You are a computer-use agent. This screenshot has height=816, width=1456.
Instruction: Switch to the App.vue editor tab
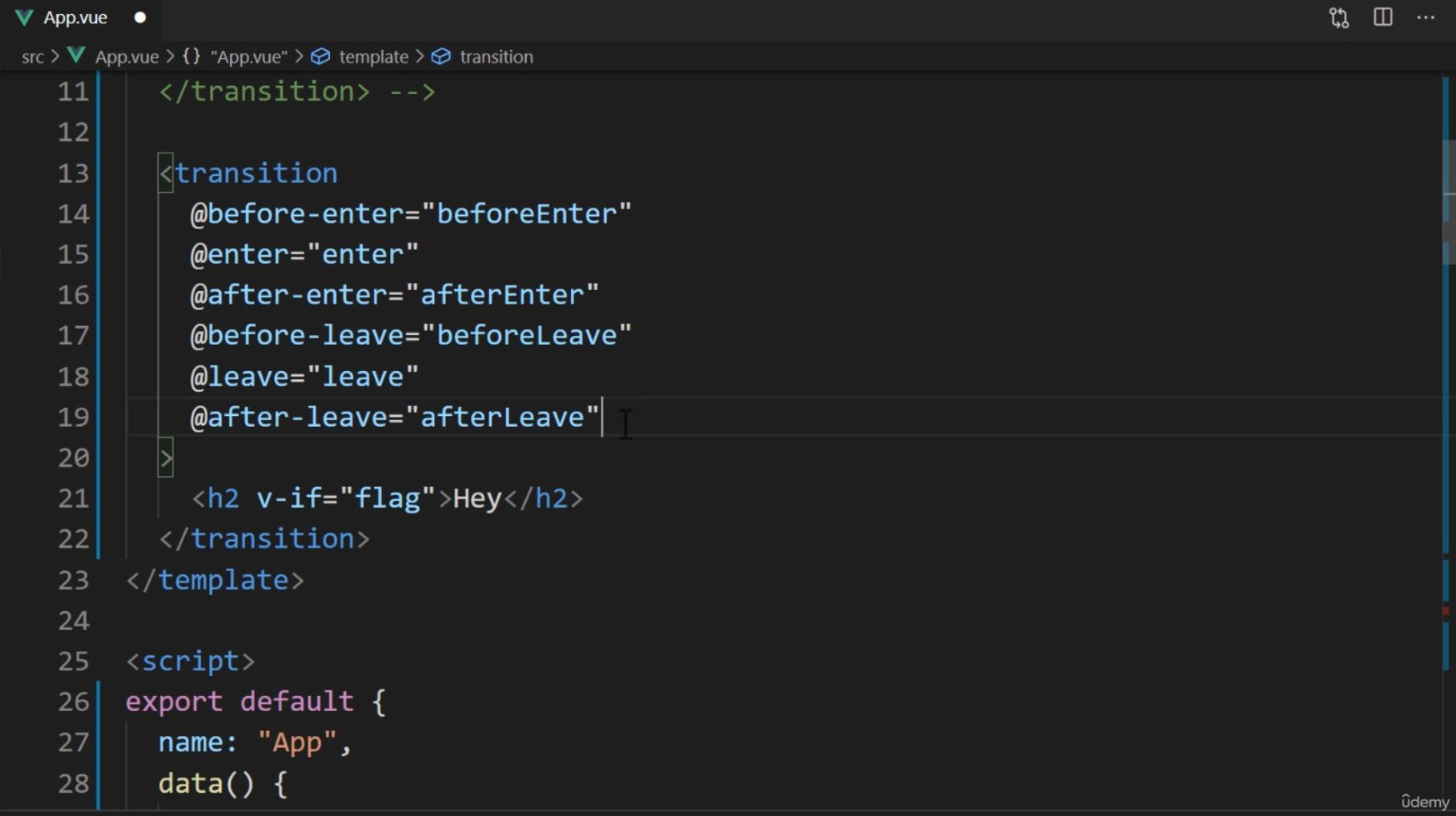(82, 18)
